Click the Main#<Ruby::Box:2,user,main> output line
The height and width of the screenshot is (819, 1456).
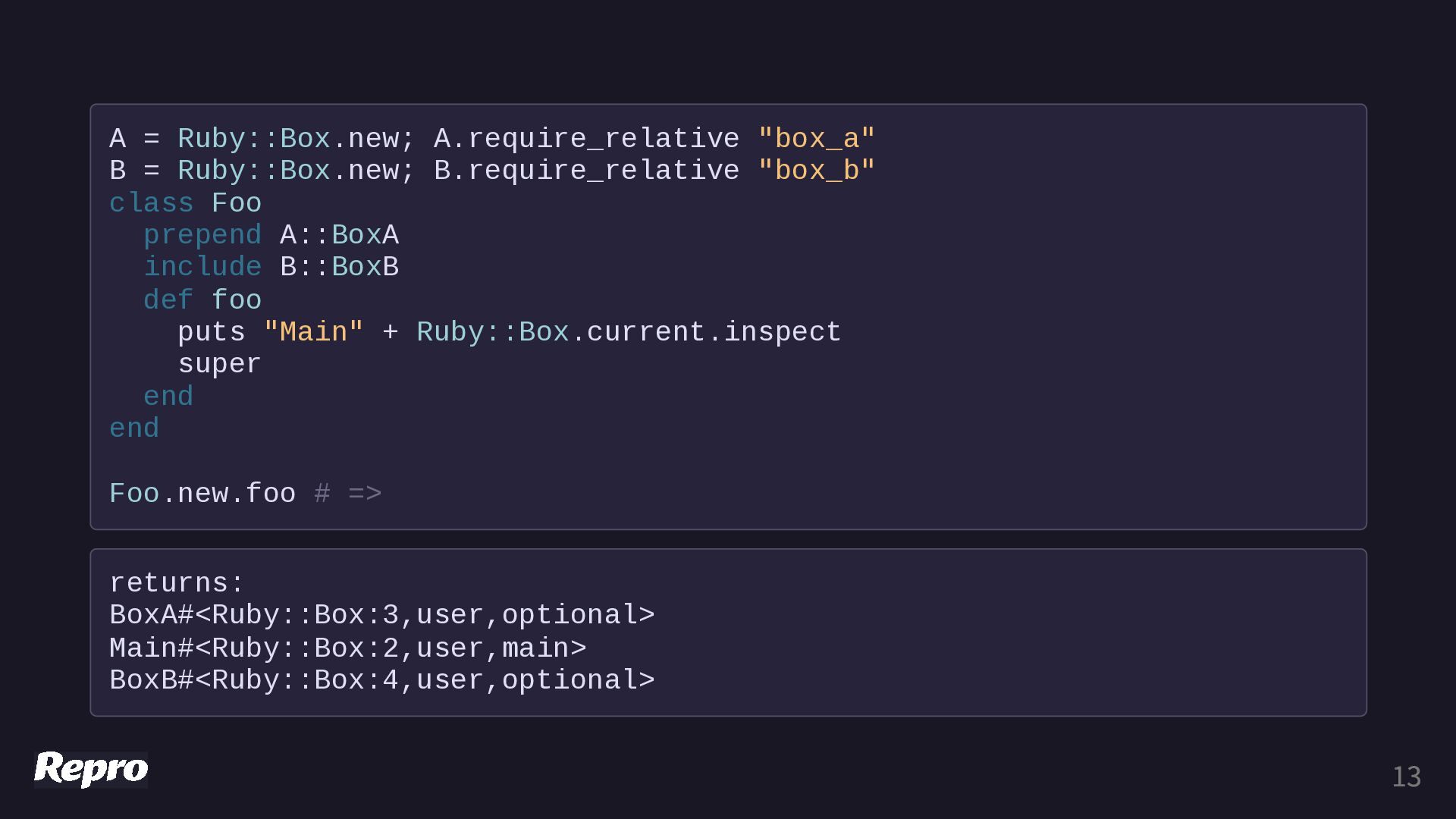point(347,648)
